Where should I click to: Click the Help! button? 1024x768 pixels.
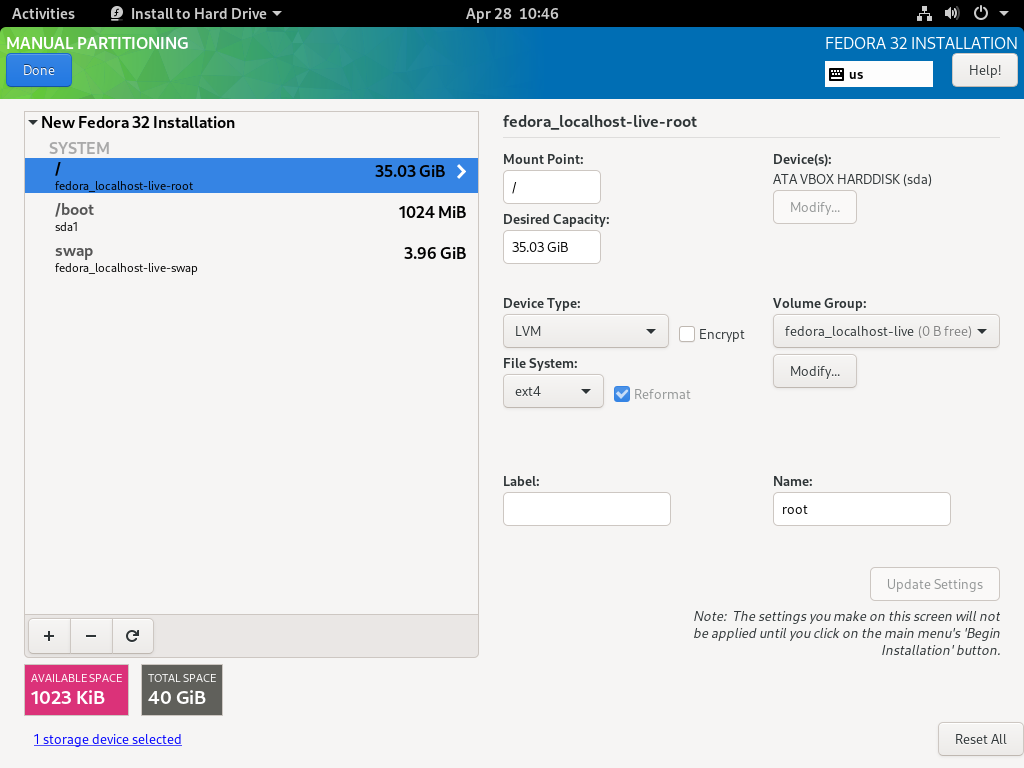(x=984, y=70)
